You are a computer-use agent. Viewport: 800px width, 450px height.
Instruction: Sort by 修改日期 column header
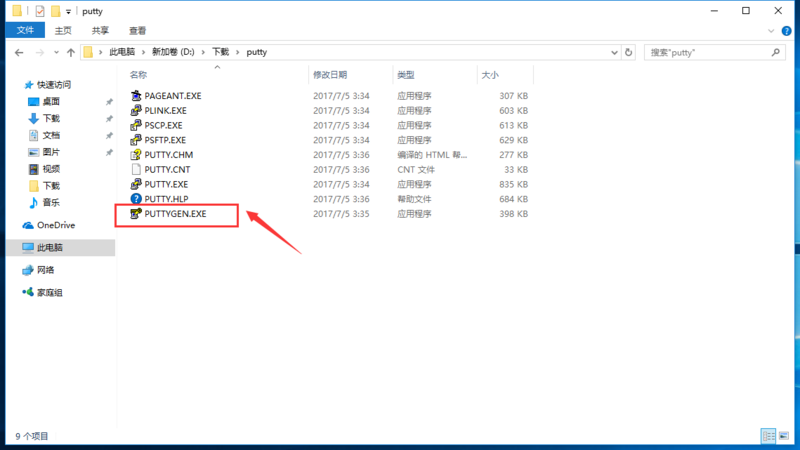[x=351, y=75]
